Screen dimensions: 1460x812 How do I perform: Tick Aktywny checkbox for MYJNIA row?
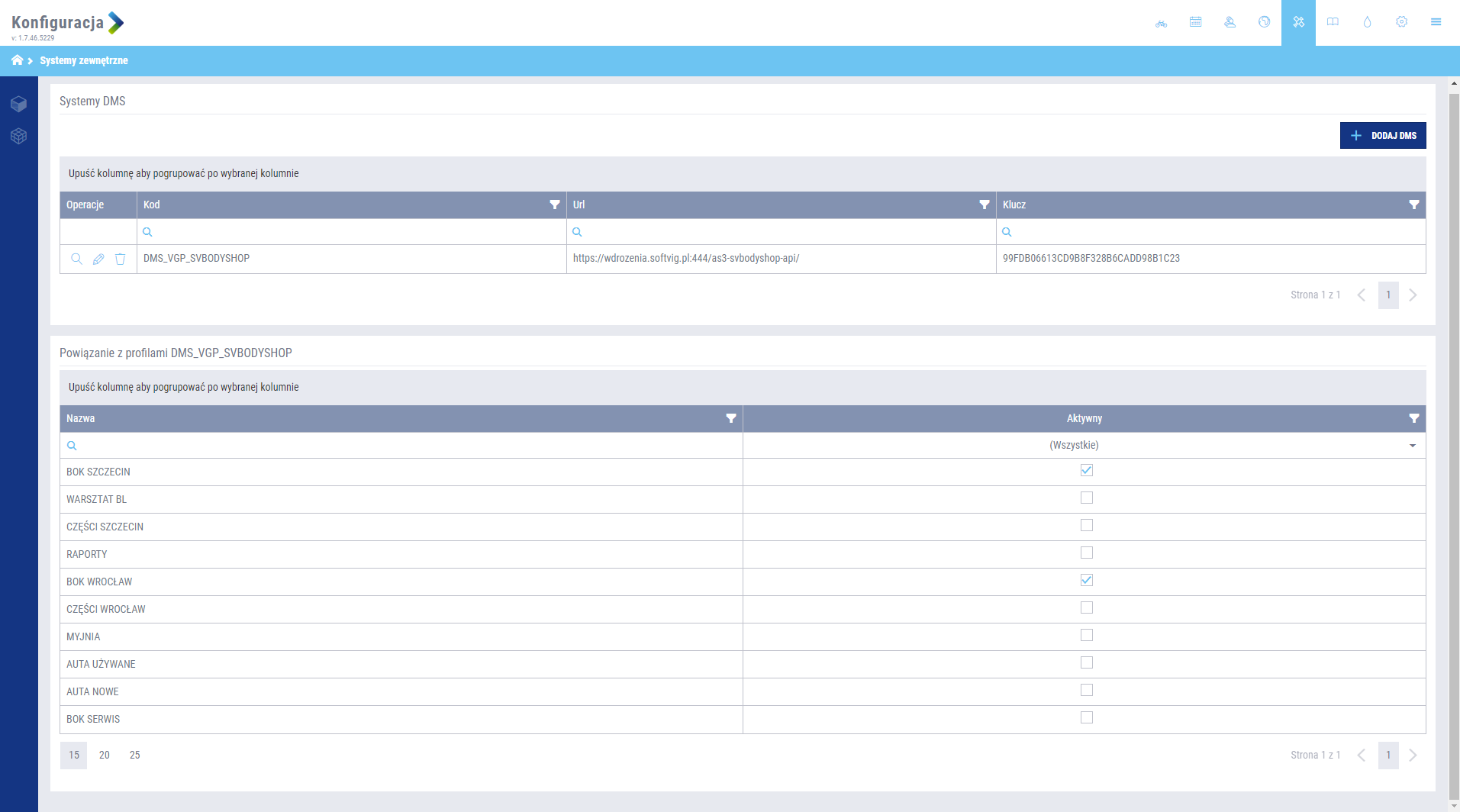(1086, 636)
